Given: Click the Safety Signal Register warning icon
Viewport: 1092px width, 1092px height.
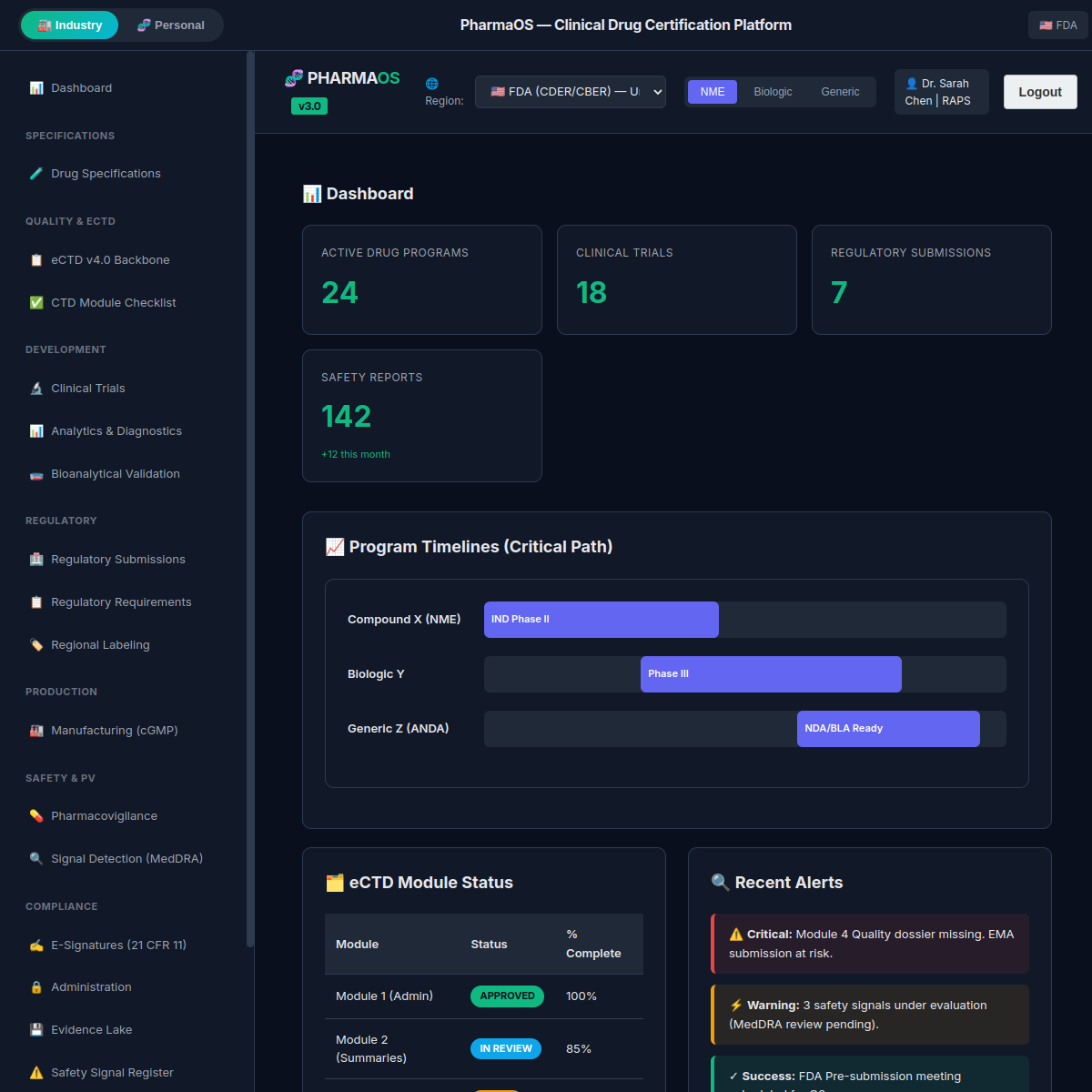Looking at the screenshot, I should click(x=36, y=1073).
